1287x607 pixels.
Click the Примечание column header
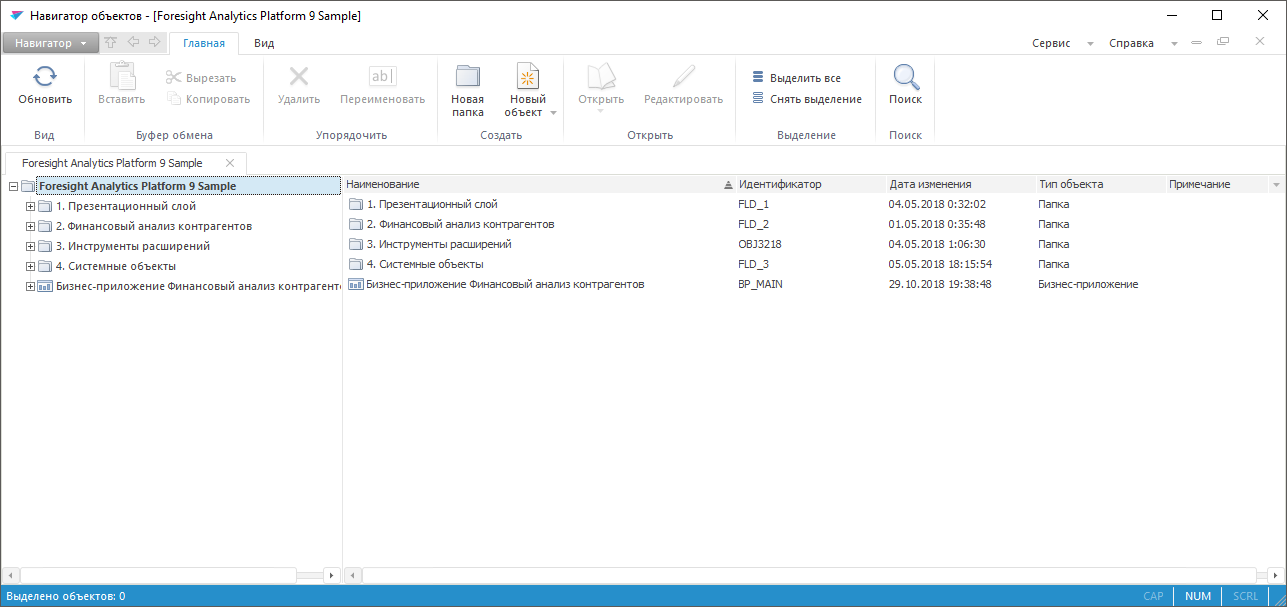pyautogui.click(x=1217, y=184)
